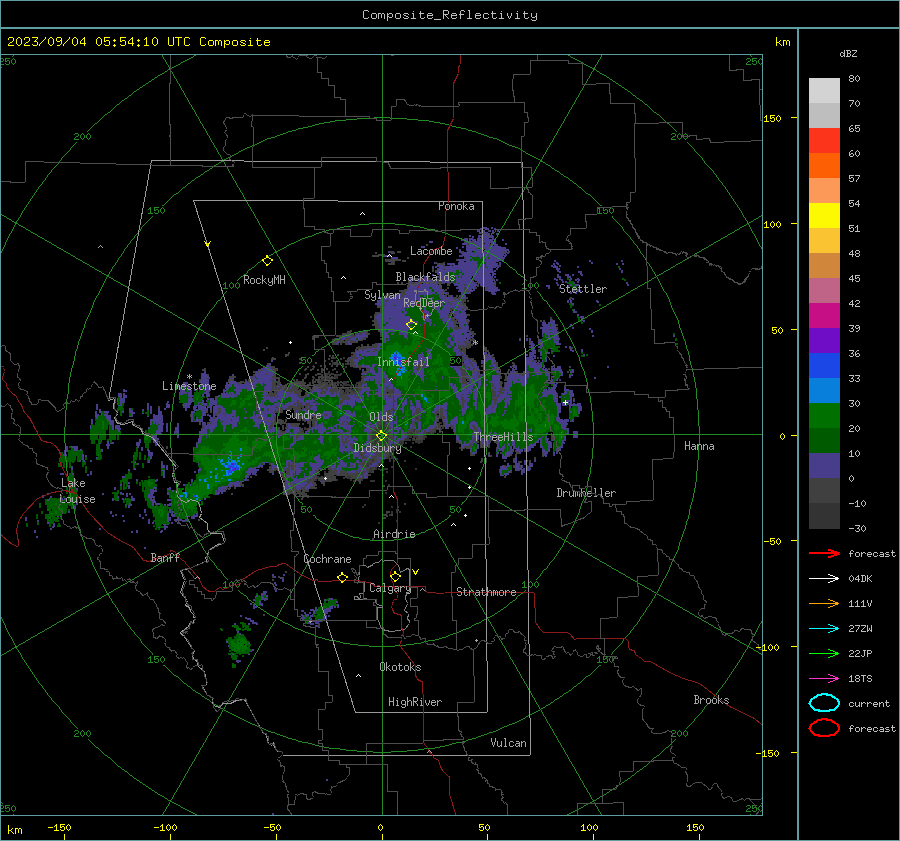
Task: Click the 18TS legend label
Action: click(x=860, y=679)
